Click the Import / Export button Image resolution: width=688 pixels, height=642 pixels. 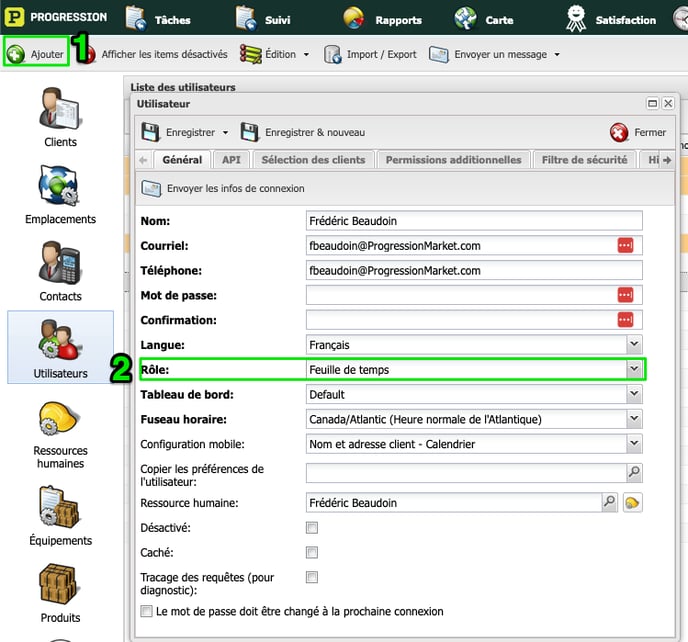click(x=370, y=54)
